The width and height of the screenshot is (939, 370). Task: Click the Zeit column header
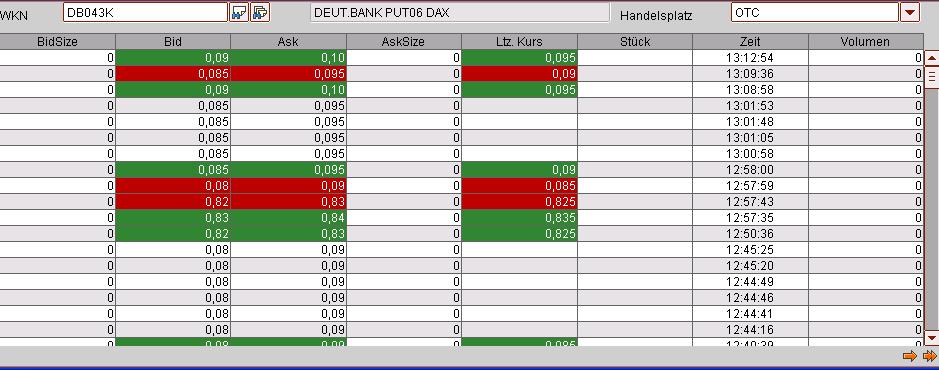point(750,41)
